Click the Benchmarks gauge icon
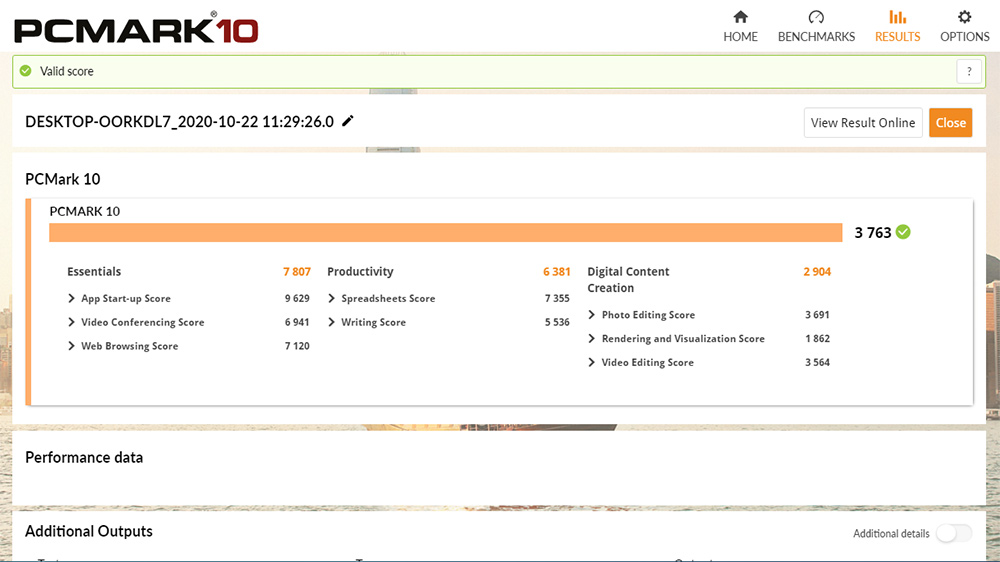This screenshot has height=562, width=1000. 816,17
